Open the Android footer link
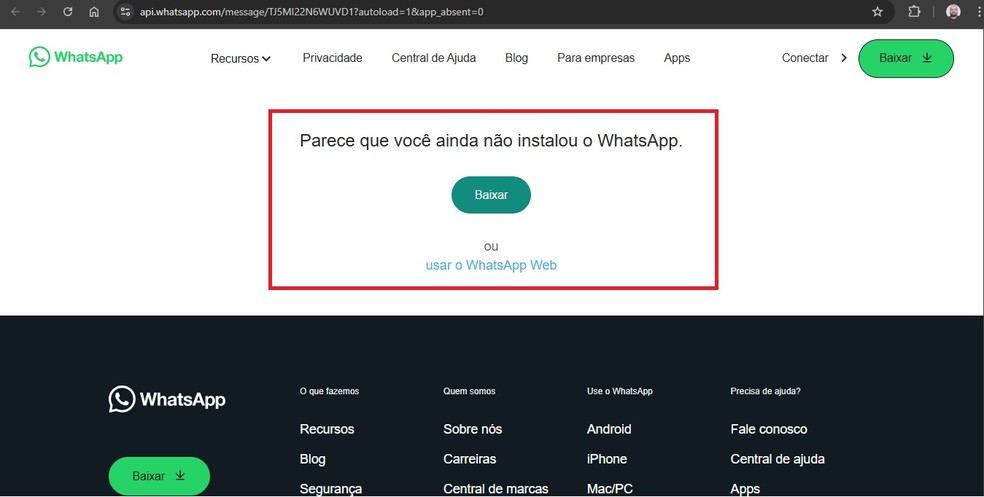The image size is (984, 497). point(609,429)
